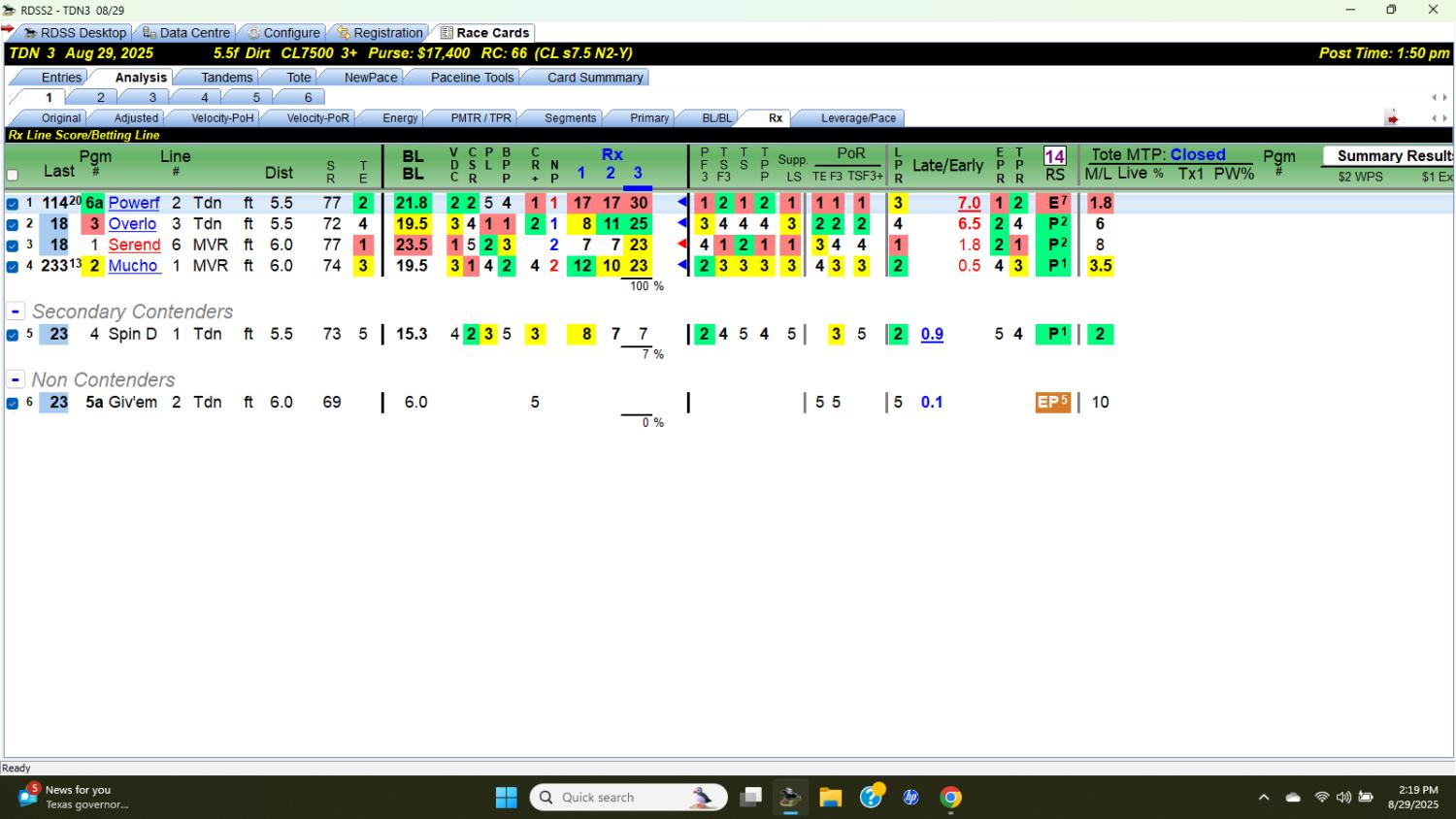Open Google Chrome from the taskbar

(x=951, y=798)
